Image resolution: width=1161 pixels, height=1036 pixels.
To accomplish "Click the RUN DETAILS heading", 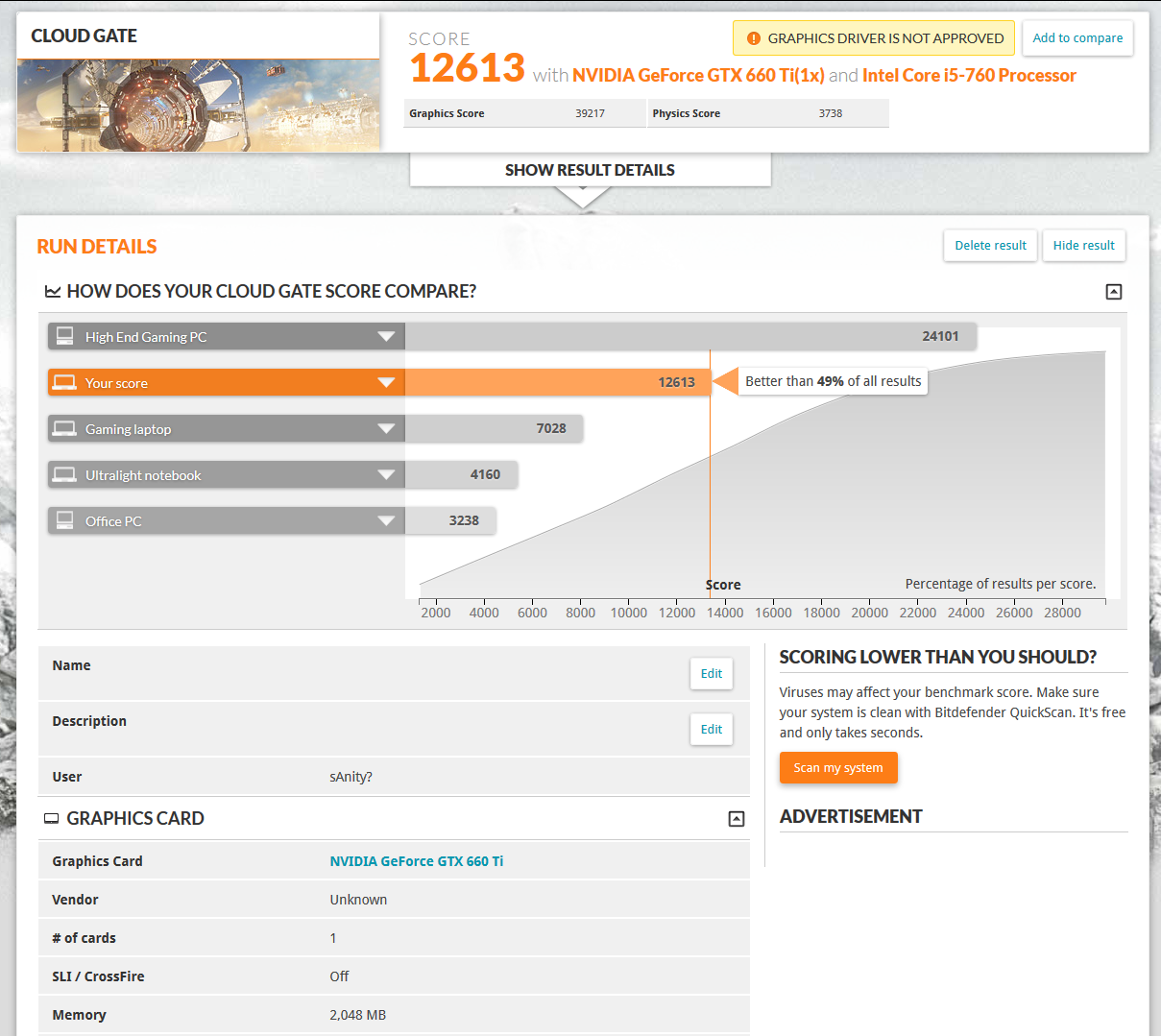I will pyautogui.click(x=96, y=247).
